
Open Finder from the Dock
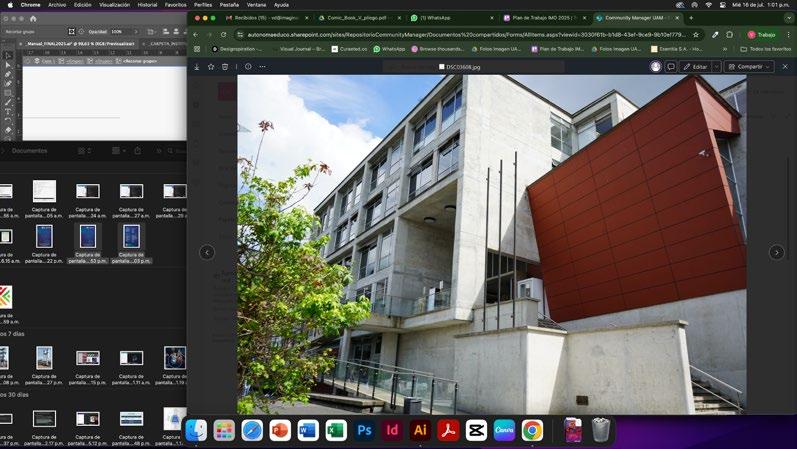(196, 430)
